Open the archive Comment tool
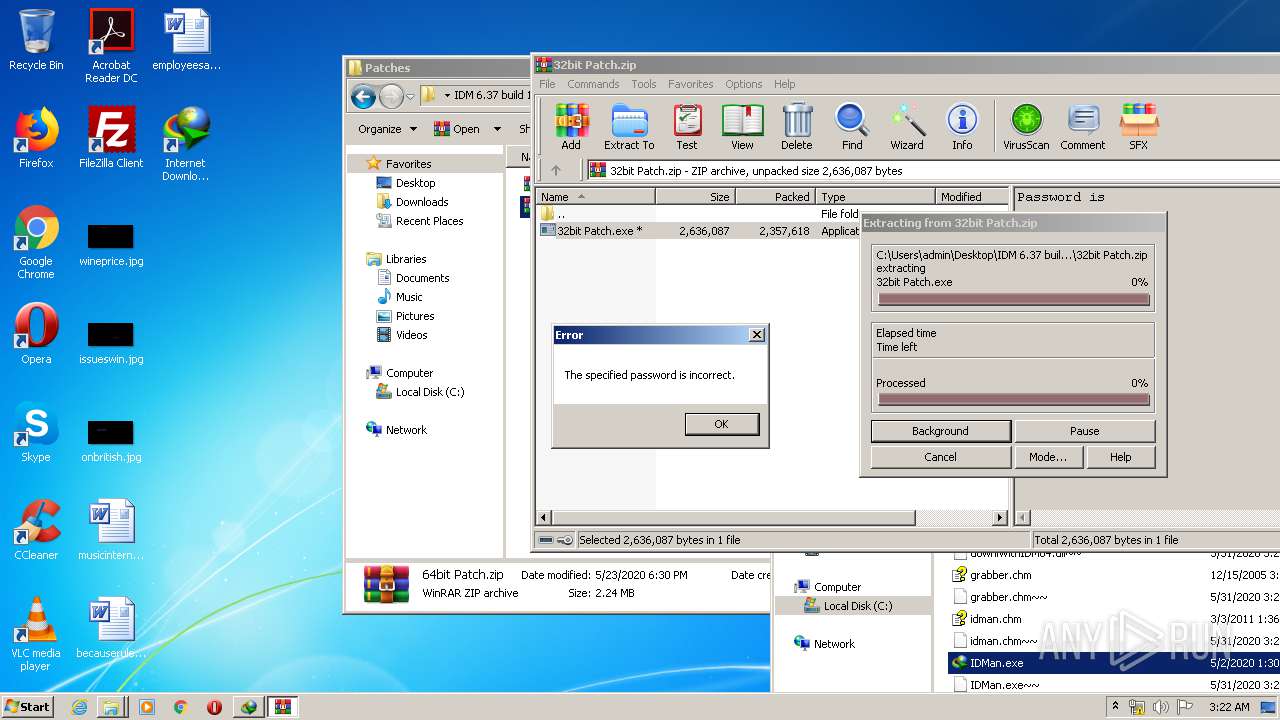This screenshot has width=1280, height=720. point(1083,127)
